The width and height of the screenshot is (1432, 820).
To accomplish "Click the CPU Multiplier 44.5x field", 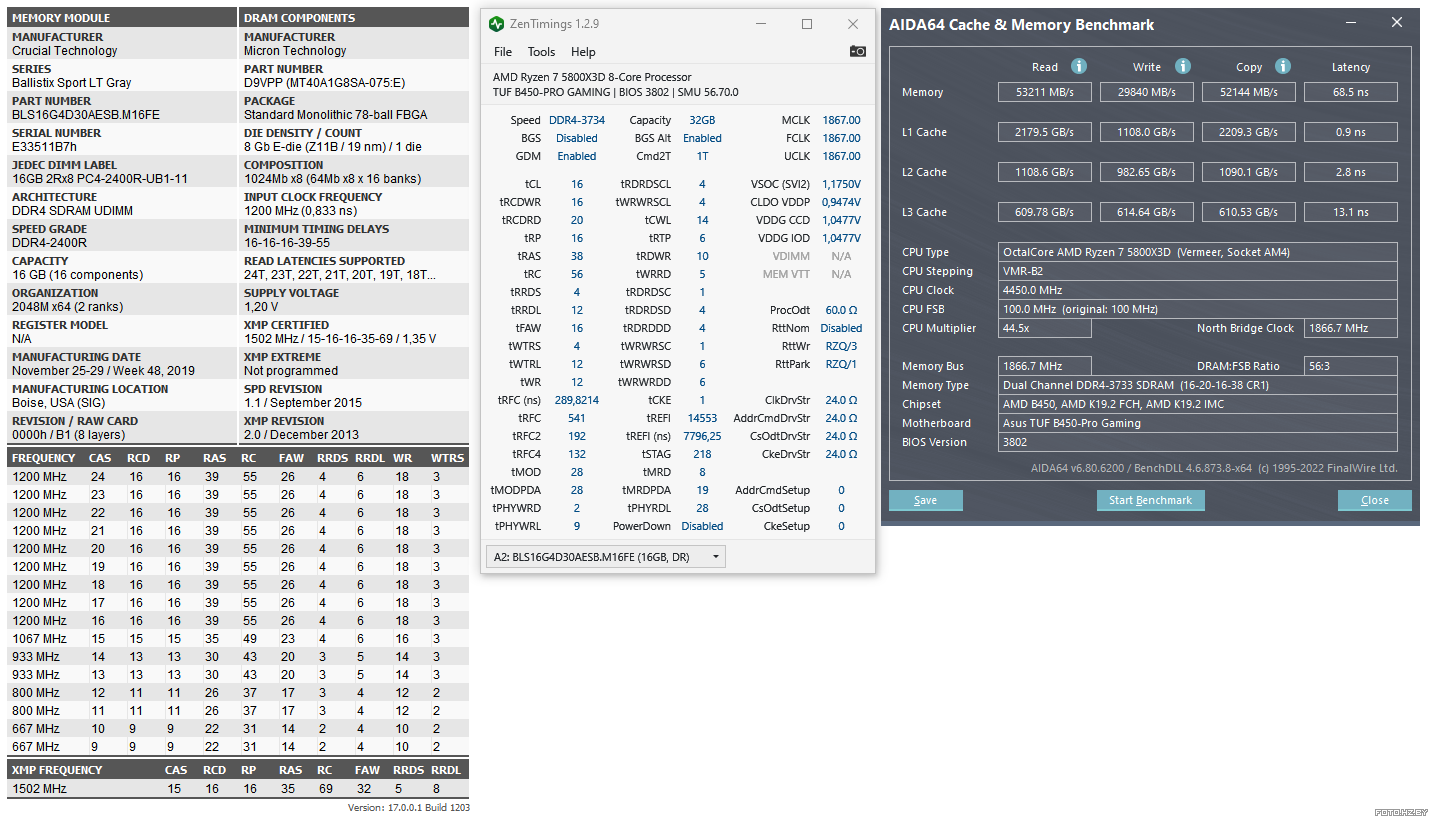I will click(x=1045, y=328).
